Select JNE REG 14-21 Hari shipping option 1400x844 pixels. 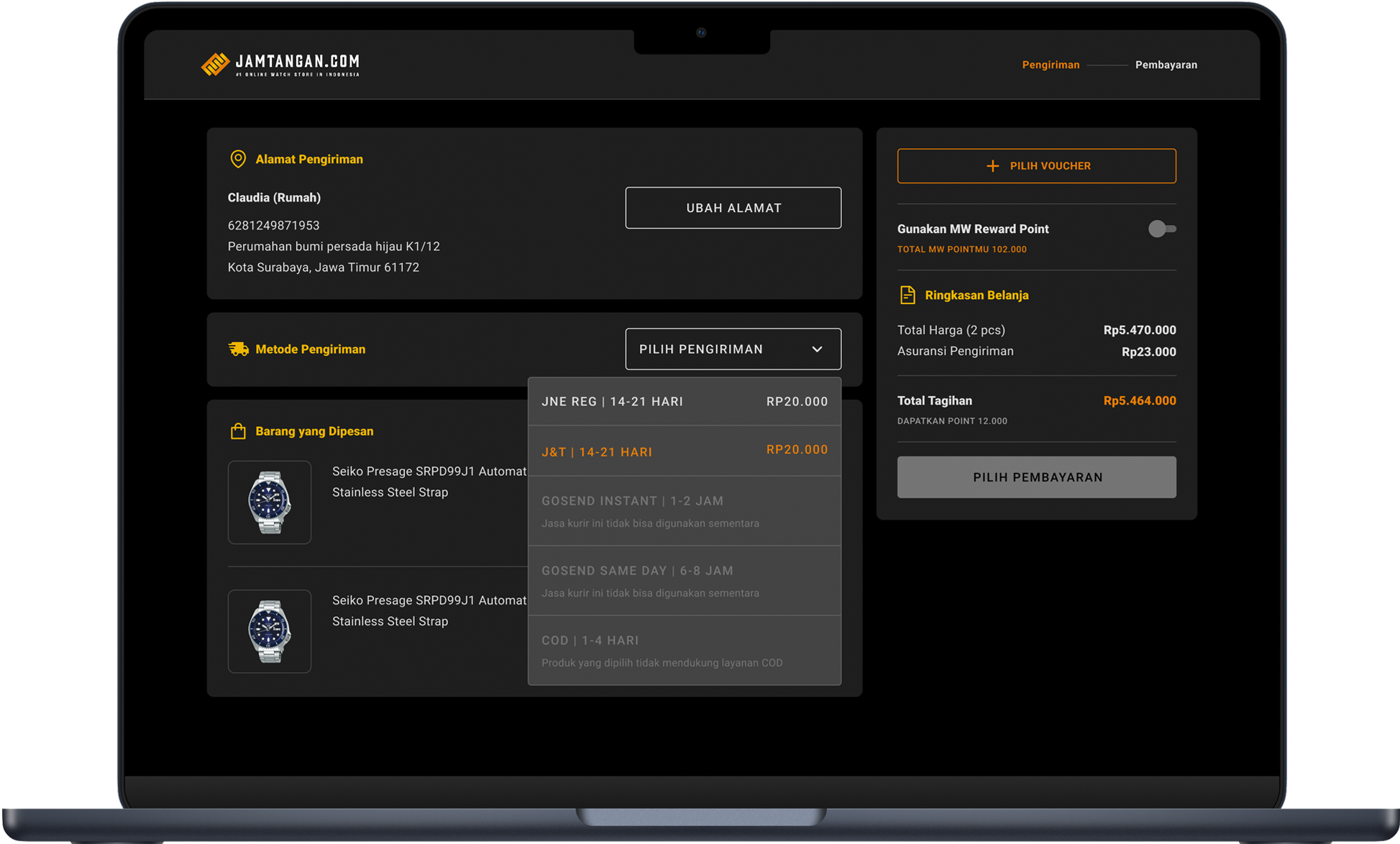point(685,401)
